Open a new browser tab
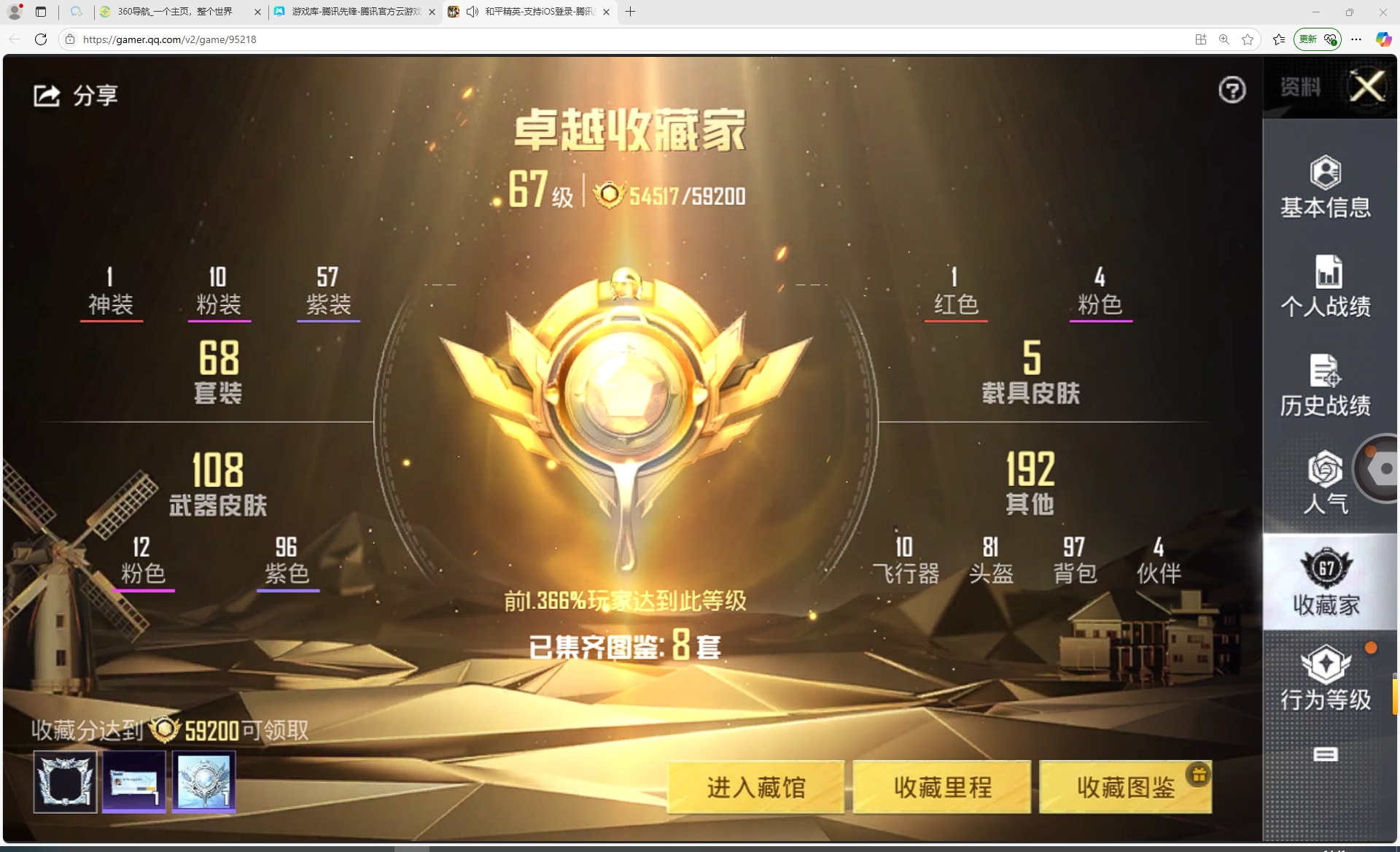 [x=631, y=12]
